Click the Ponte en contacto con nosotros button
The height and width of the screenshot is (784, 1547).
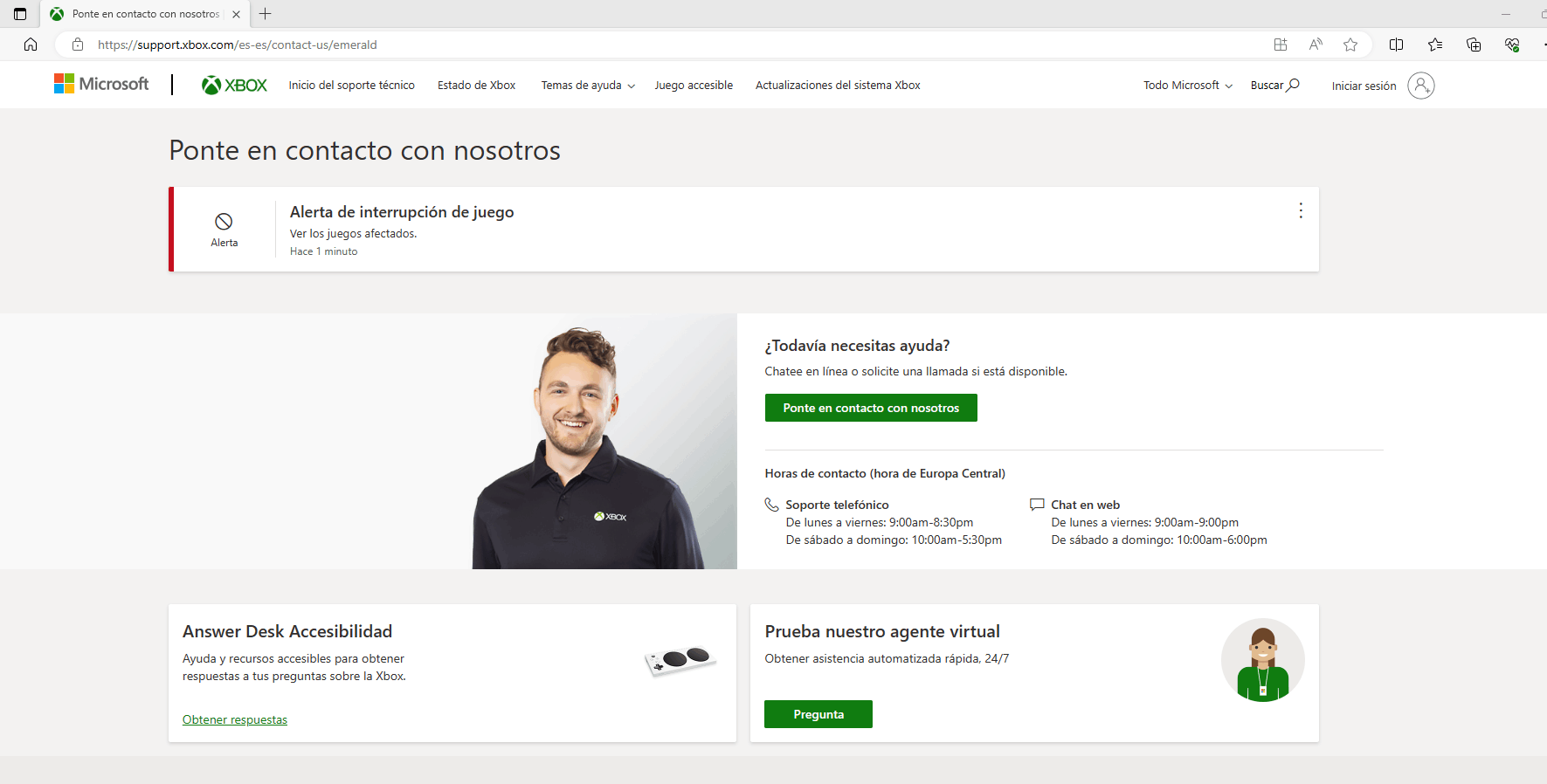click(x=871, y=408)
